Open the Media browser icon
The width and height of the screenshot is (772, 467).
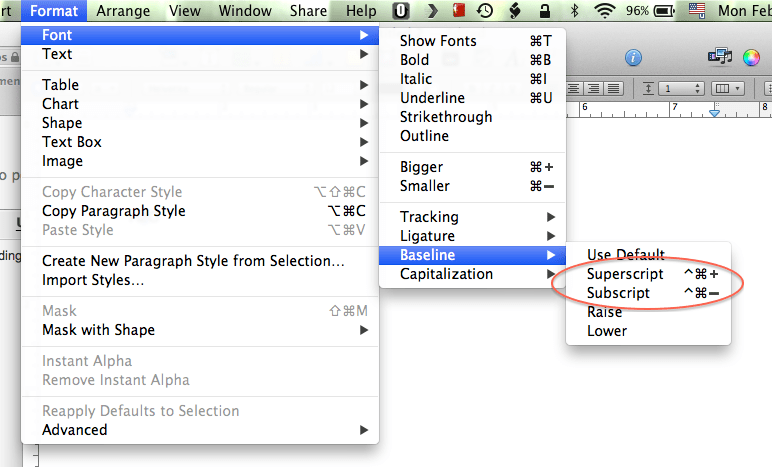click(719, 58)
